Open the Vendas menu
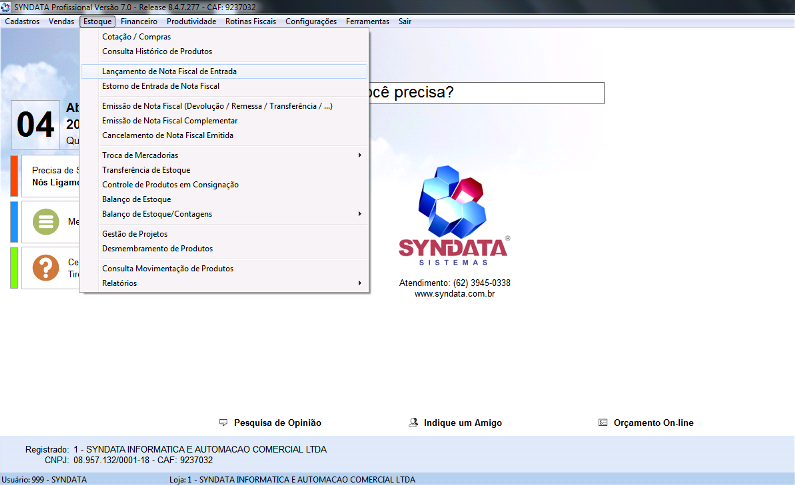The image size is (795, 485). [x=61, y=21]
